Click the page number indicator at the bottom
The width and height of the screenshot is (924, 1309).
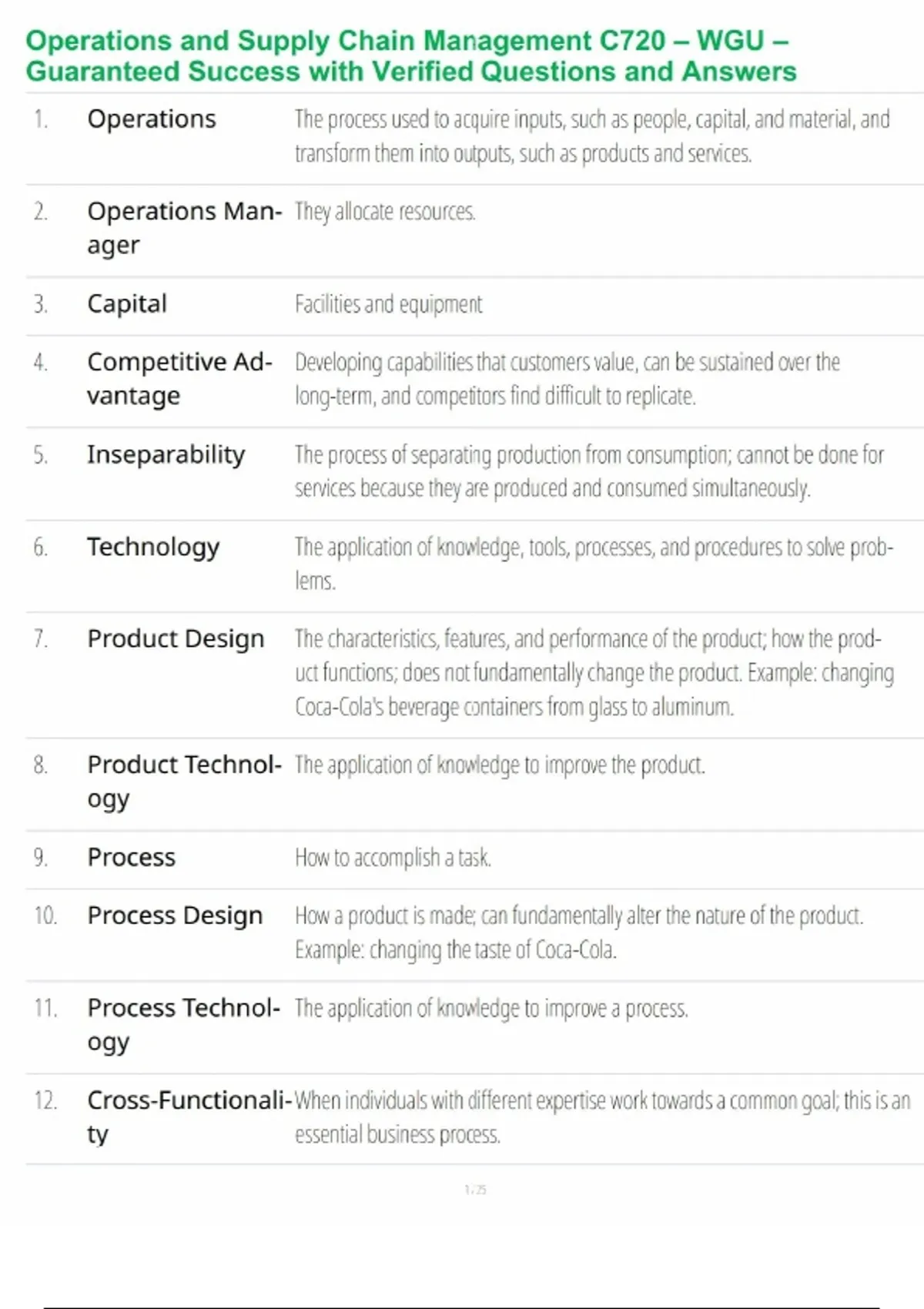pyautogui.click(x=475, y=1190)
